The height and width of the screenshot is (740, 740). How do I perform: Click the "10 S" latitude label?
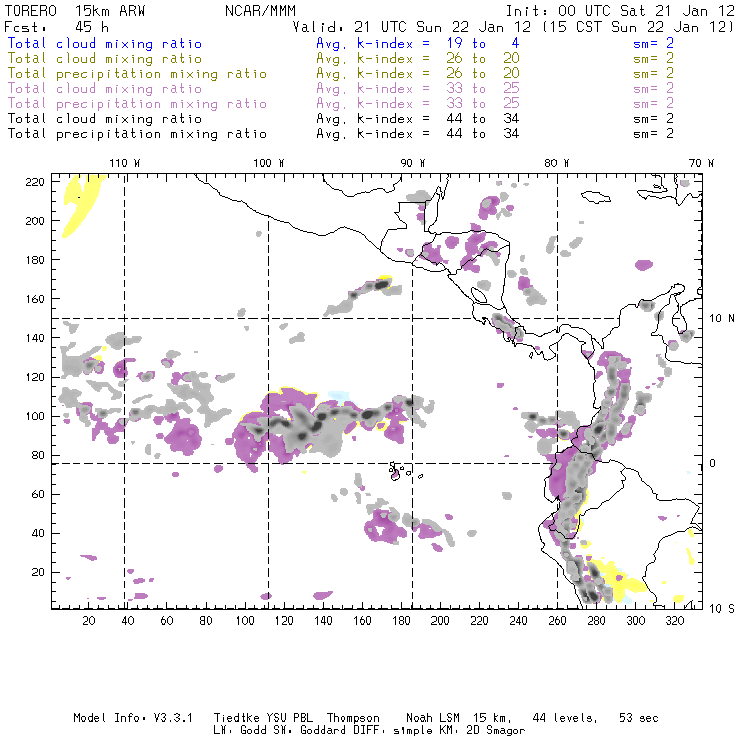point(722,609)
